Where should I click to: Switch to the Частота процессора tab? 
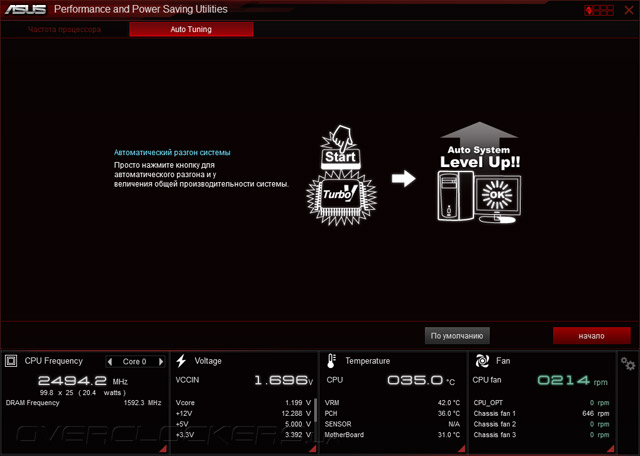pyautogui.click(x=64, y=29)
